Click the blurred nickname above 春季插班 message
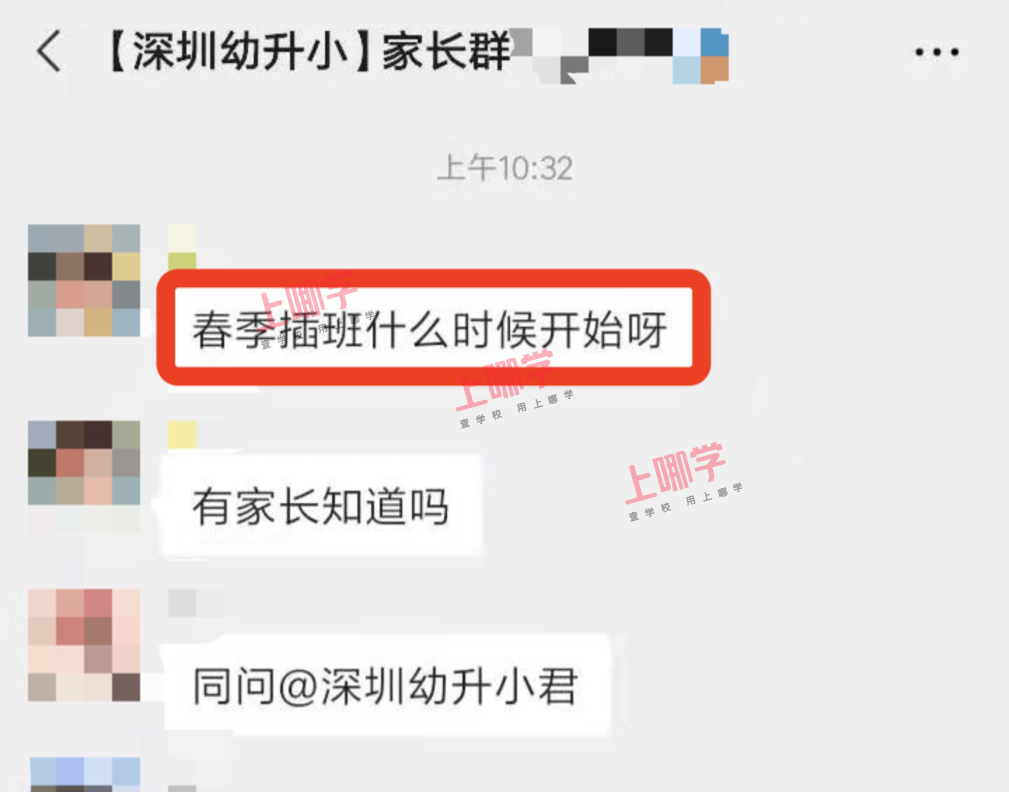1009x792 pixels. (182, 246)
